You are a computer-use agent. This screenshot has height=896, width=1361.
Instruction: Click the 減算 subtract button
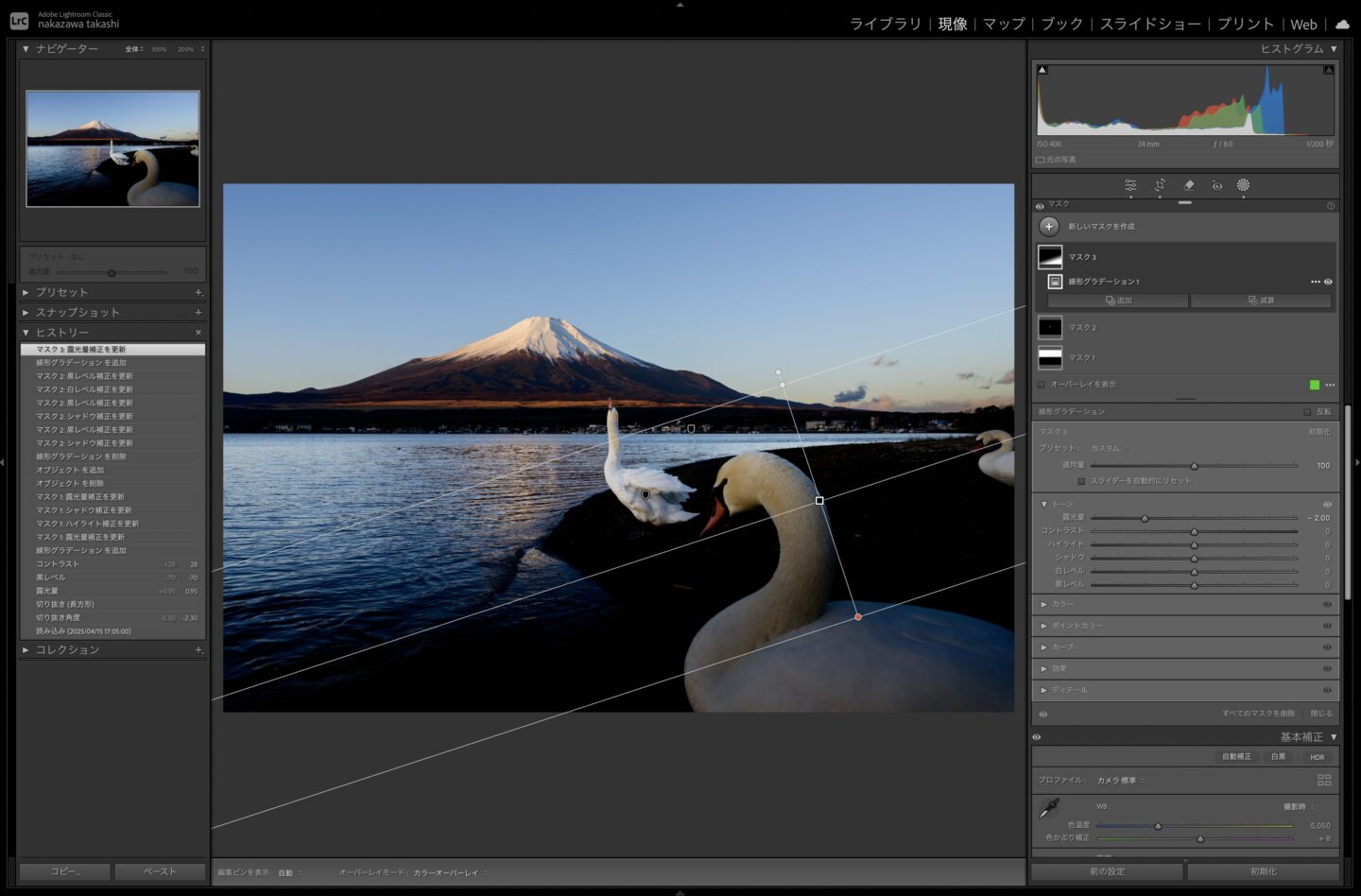tap(1261, 301)
